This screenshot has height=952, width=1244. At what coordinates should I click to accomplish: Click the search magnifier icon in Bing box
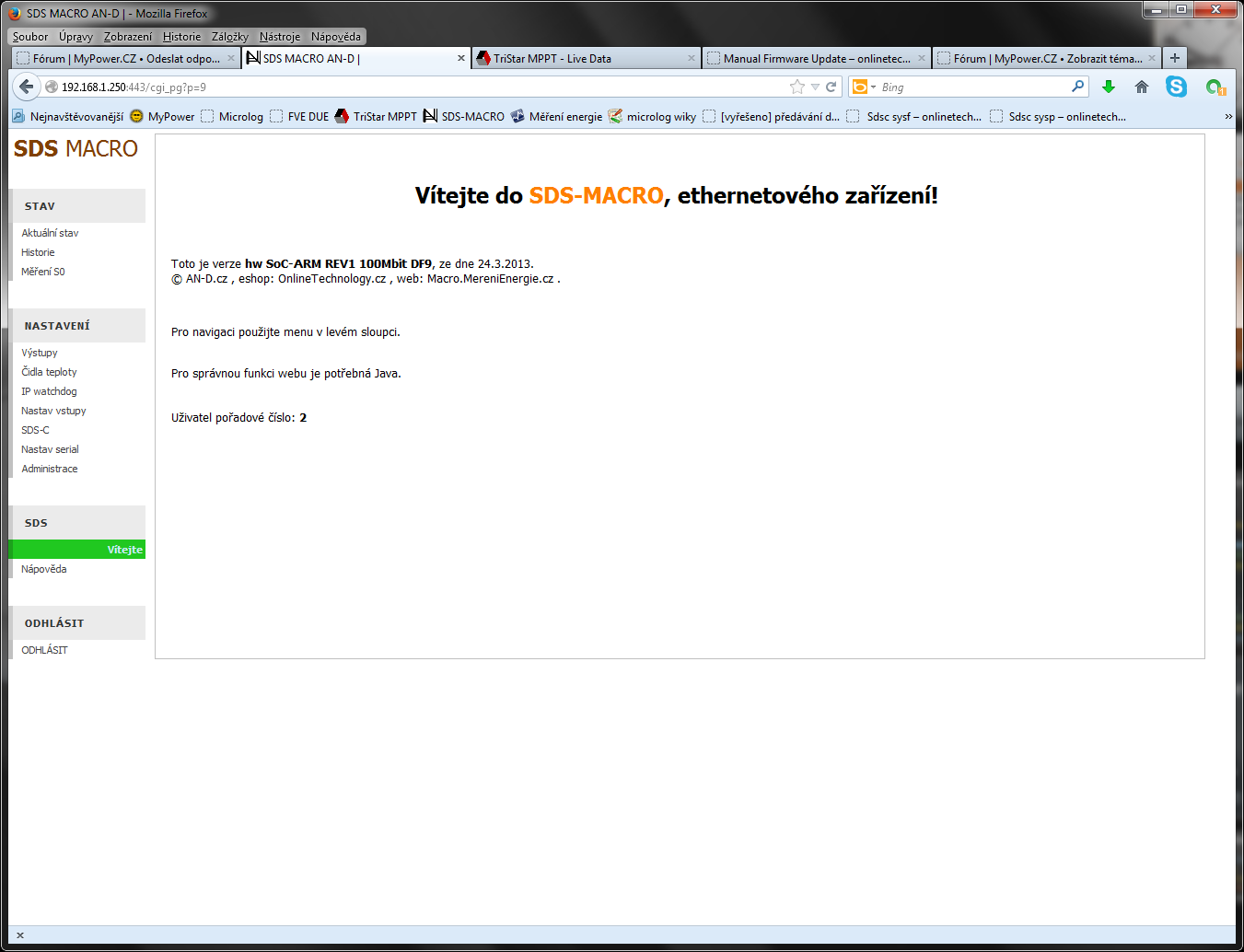click(x=1078, y=87)
